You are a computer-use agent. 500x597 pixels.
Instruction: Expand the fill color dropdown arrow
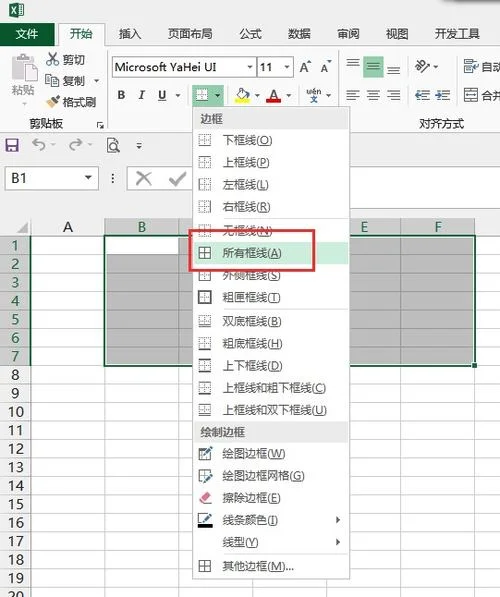point(257,95)
